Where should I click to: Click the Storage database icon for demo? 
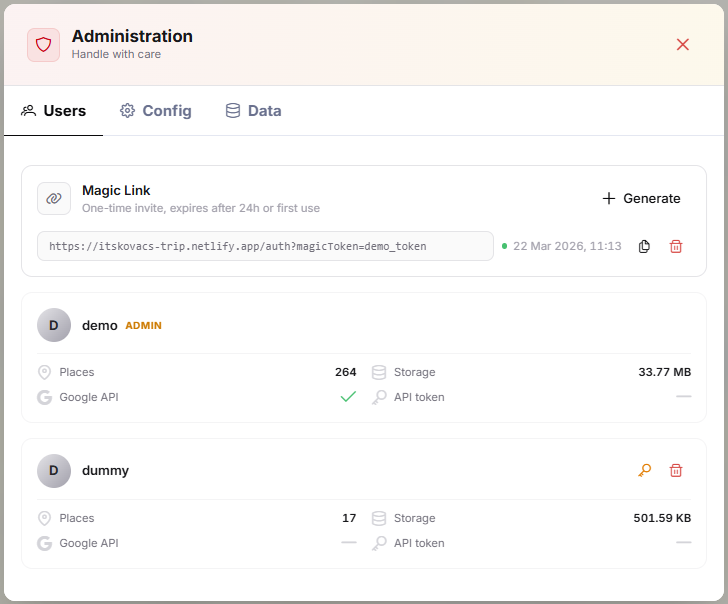379,372
